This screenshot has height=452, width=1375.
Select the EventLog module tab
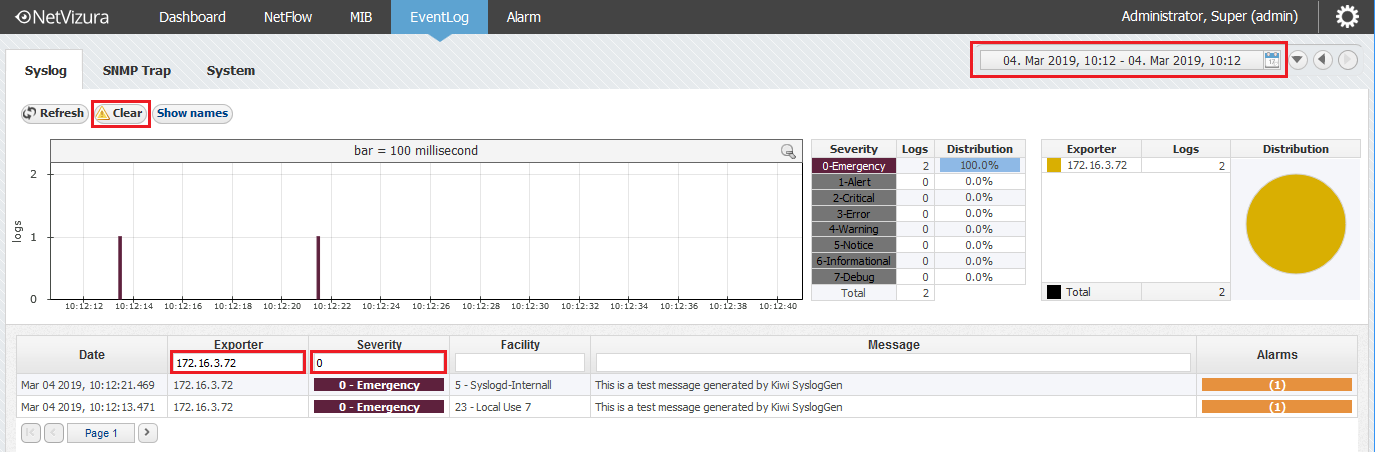[439, 17]
